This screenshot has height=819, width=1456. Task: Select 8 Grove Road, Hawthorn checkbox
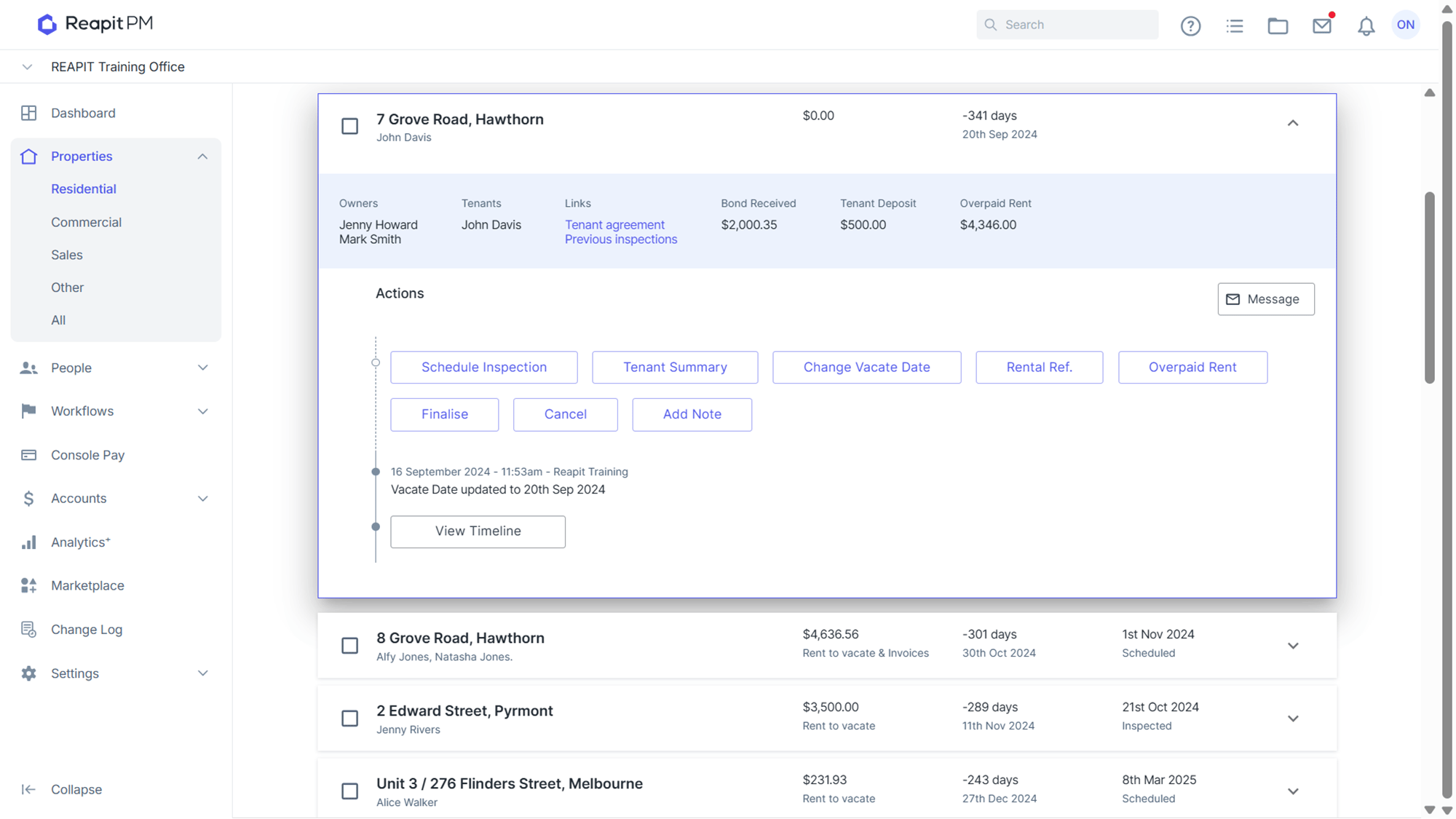[x=350, y=646]
